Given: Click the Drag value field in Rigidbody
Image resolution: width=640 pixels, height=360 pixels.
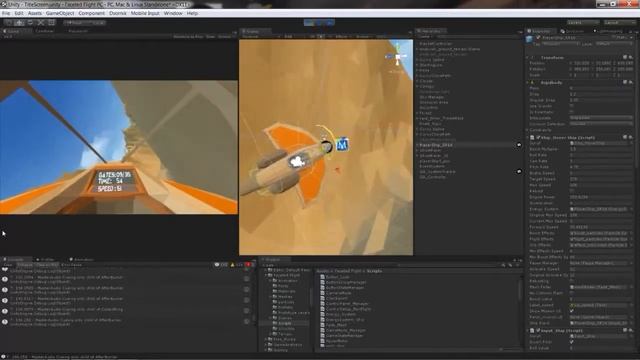Looking at the screenshot, I should 601,94.
